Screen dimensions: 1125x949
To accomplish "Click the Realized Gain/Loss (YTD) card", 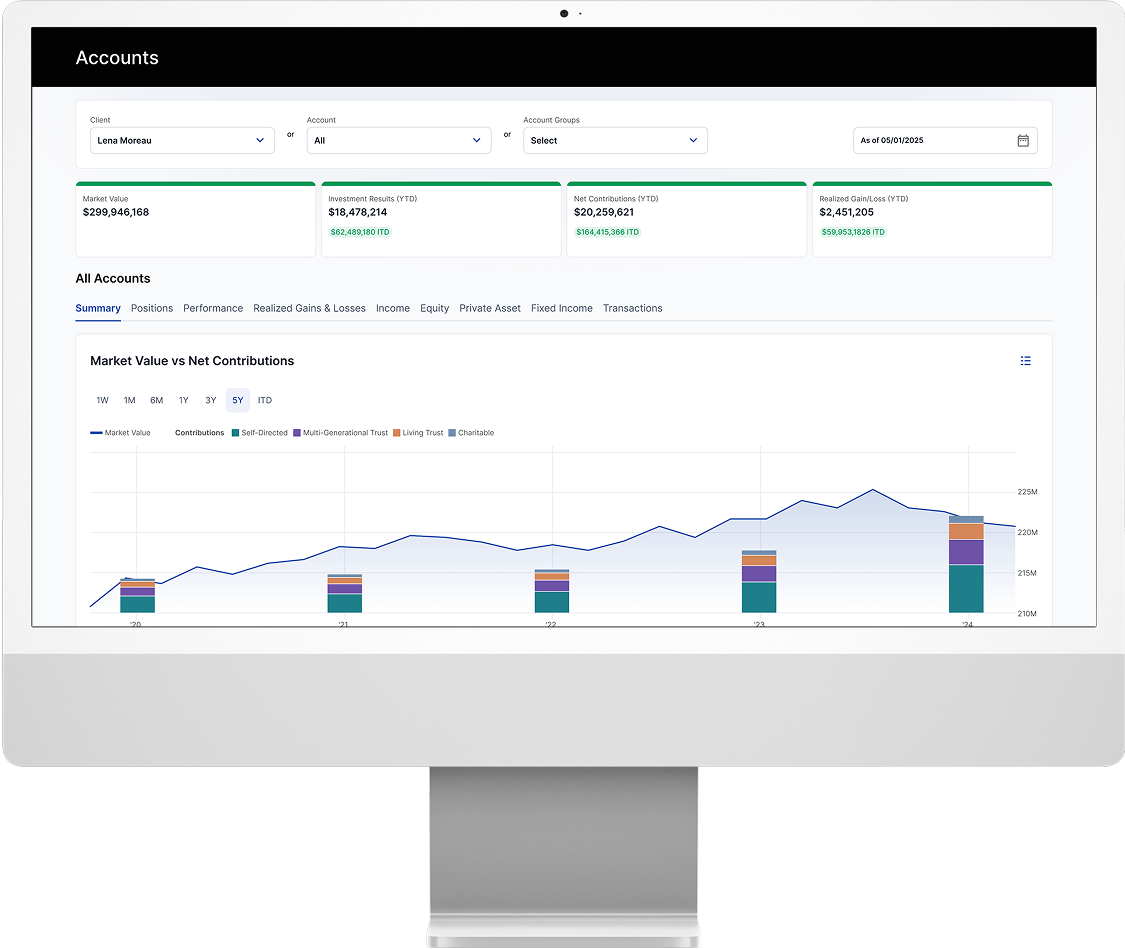I will (932, 219).
